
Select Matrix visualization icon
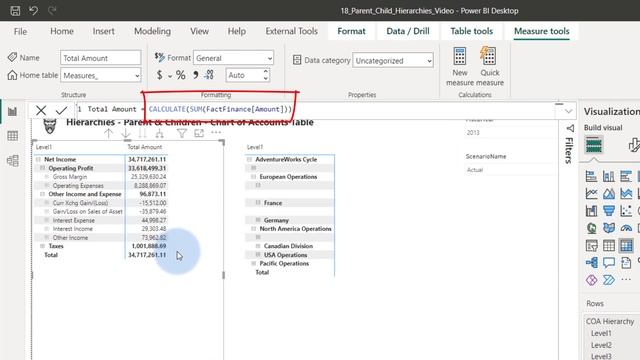(626, 245)
